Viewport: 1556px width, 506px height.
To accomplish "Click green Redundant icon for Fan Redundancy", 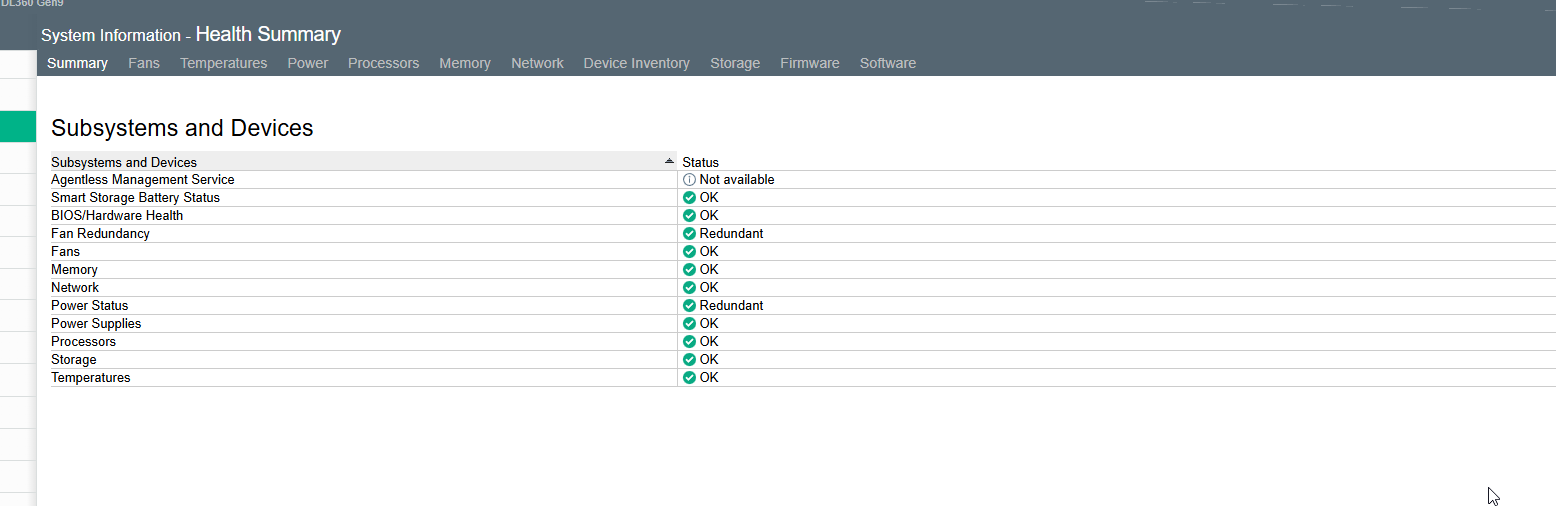I will (689, 234).
